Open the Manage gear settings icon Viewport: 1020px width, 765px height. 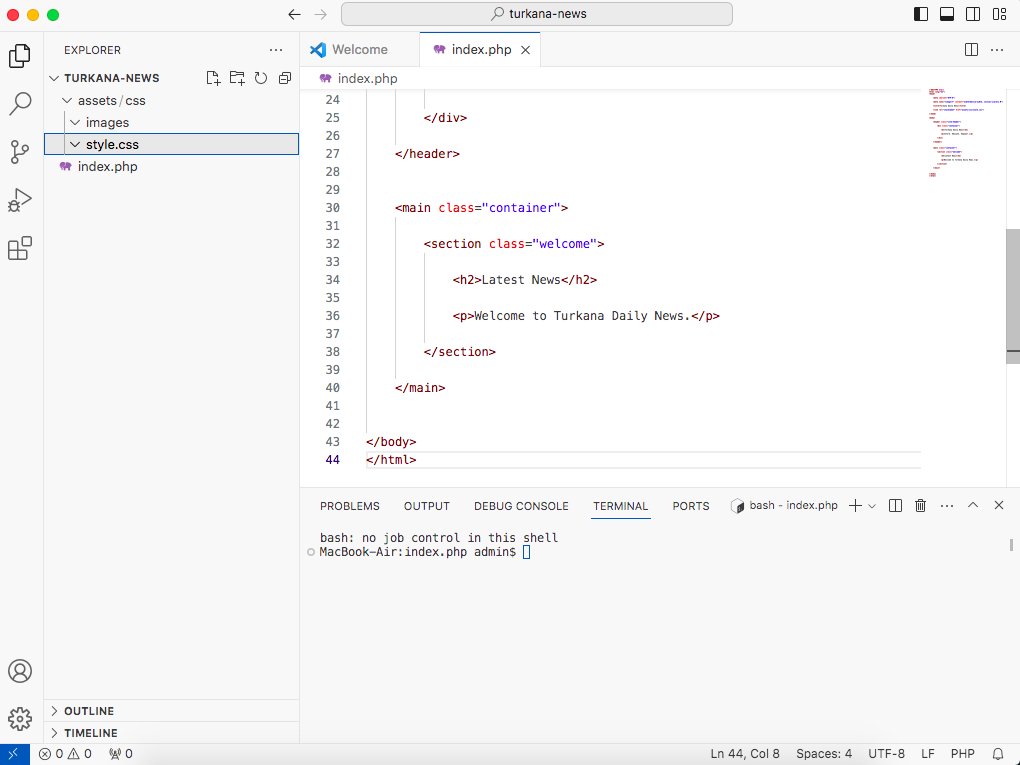(20, 719)
